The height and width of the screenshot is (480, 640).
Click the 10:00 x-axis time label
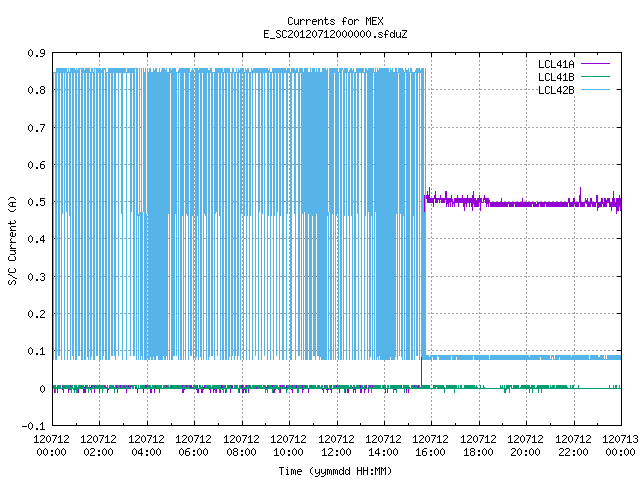289,452
